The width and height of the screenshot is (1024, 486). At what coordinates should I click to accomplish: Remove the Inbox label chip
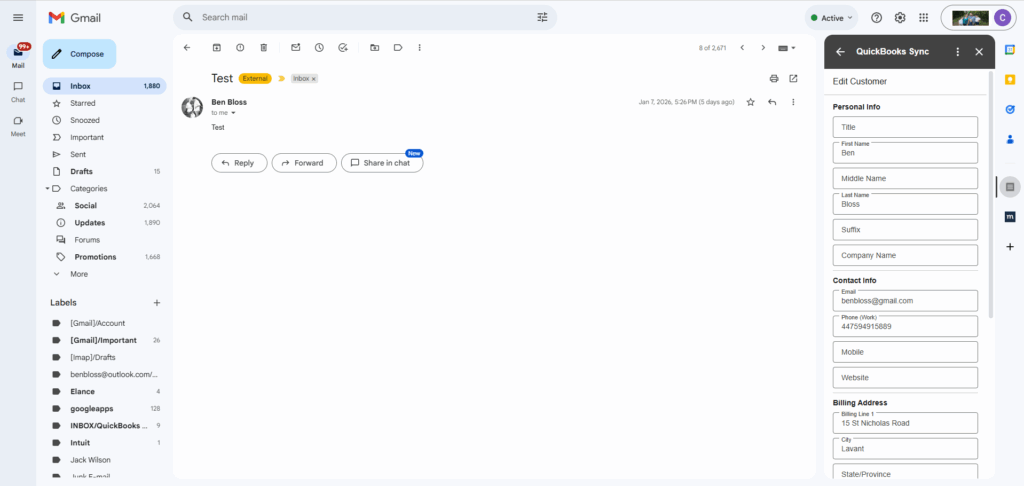(x=313, y=78)
